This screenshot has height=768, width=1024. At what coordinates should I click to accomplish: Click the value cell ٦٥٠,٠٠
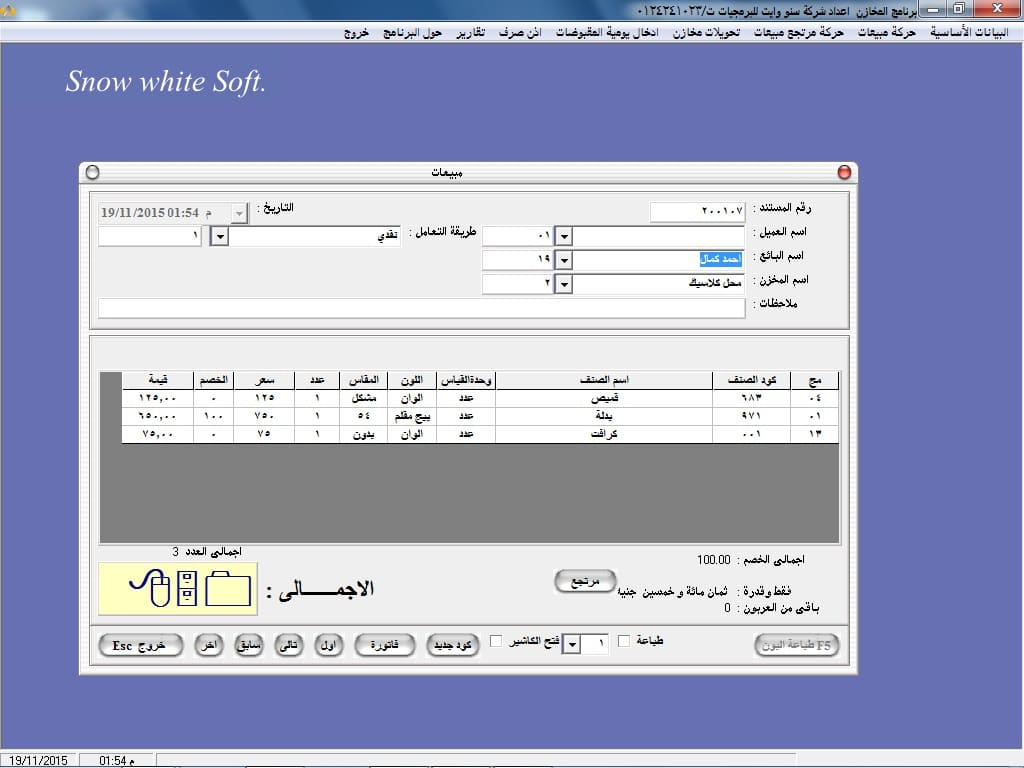click(157, 416)
